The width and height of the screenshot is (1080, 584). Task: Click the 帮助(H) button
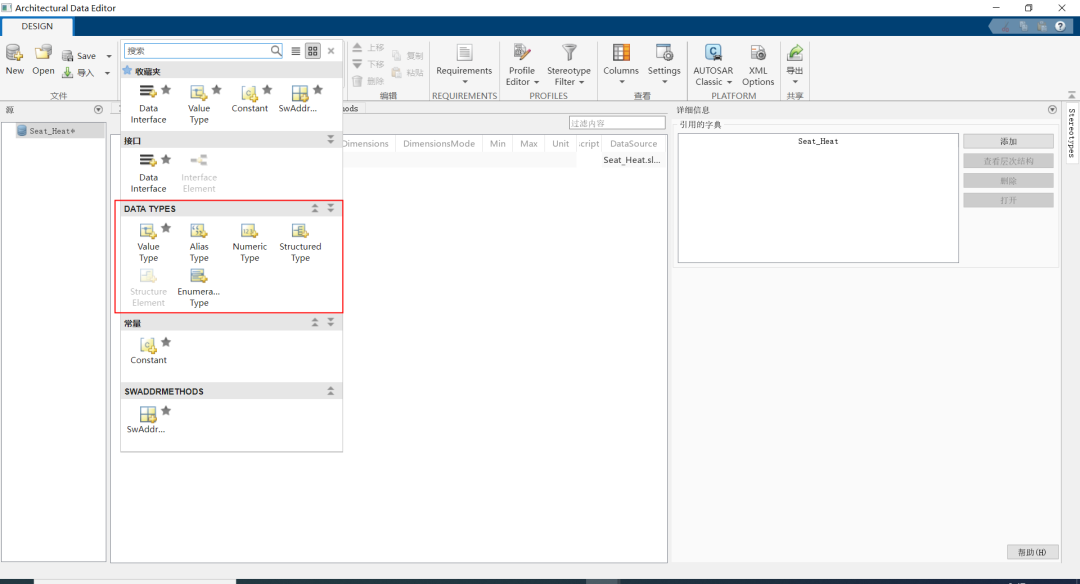coord(1032,552)
